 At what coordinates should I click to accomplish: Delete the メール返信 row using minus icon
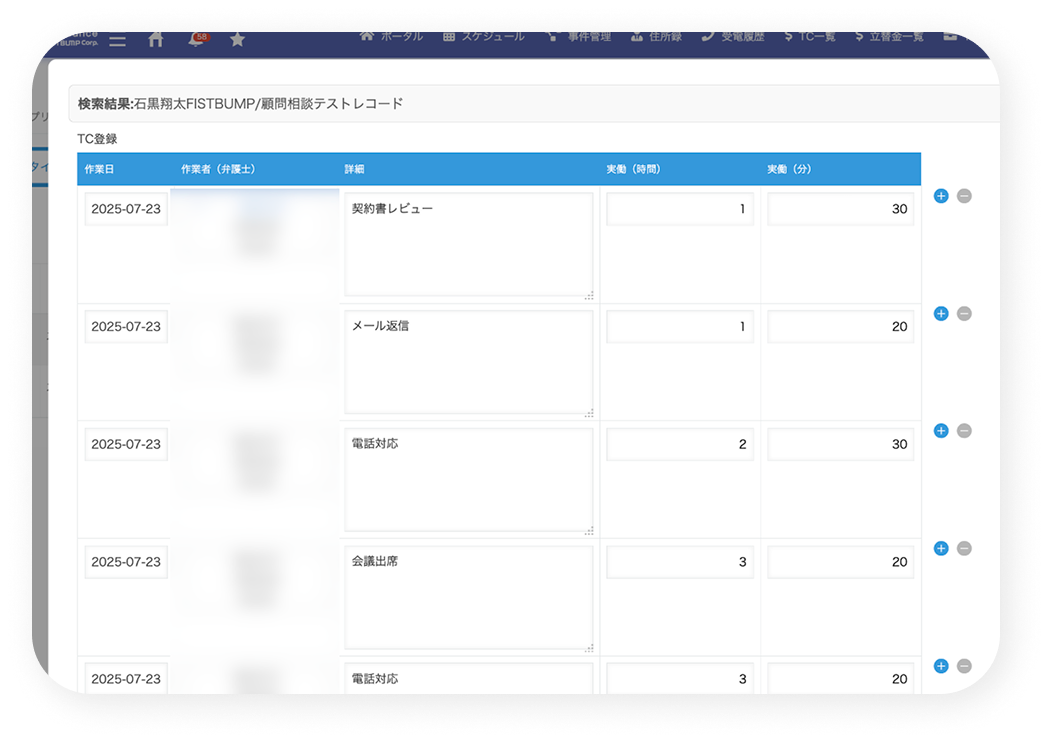click(x=964, y=314)
